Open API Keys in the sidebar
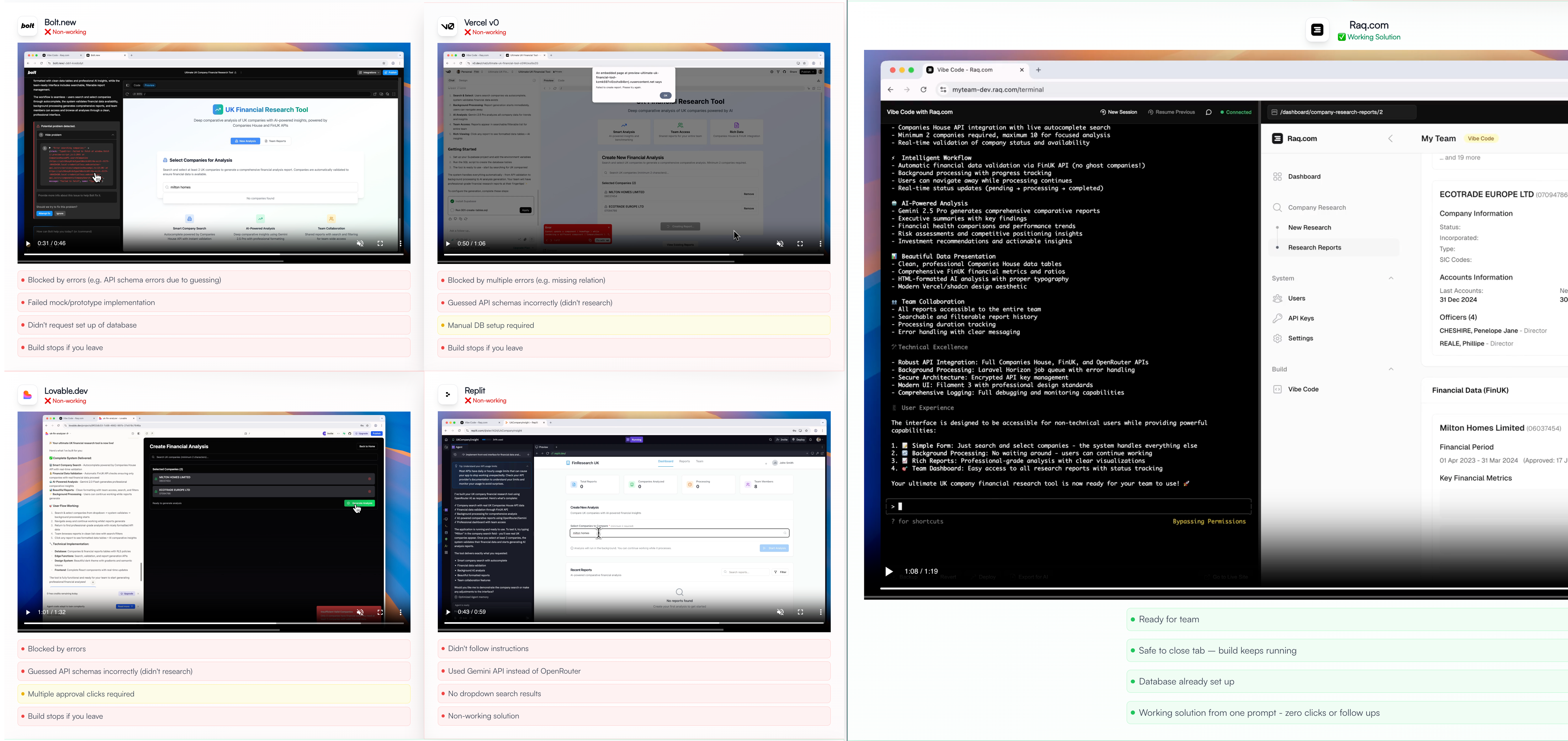This screenshot has height=741, width=1568. point(1294,319)
